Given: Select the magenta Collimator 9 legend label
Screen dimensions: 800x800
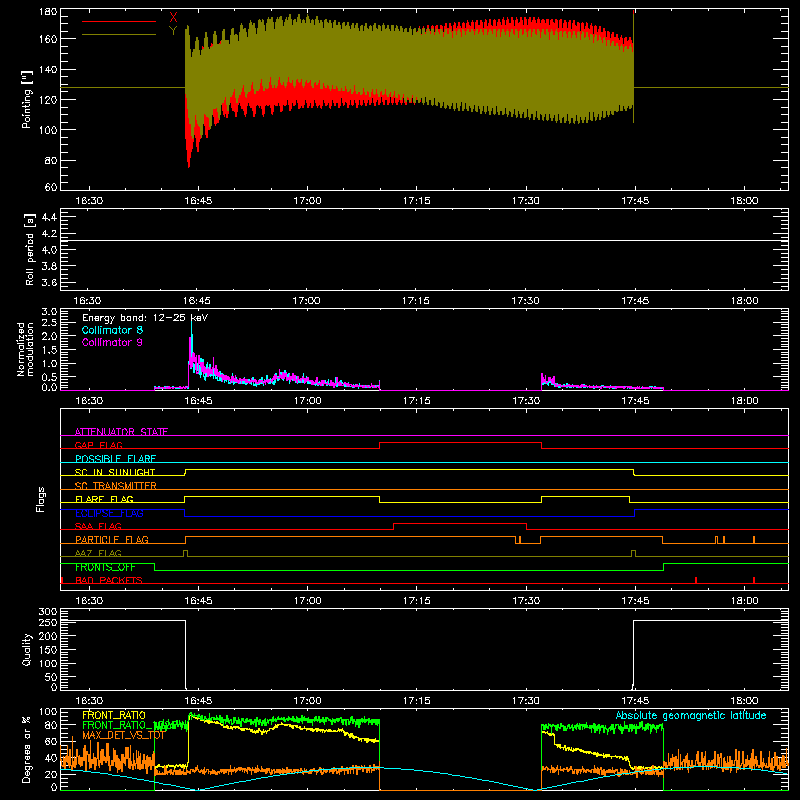Looking at the screenshot, I should pos(112,342).
